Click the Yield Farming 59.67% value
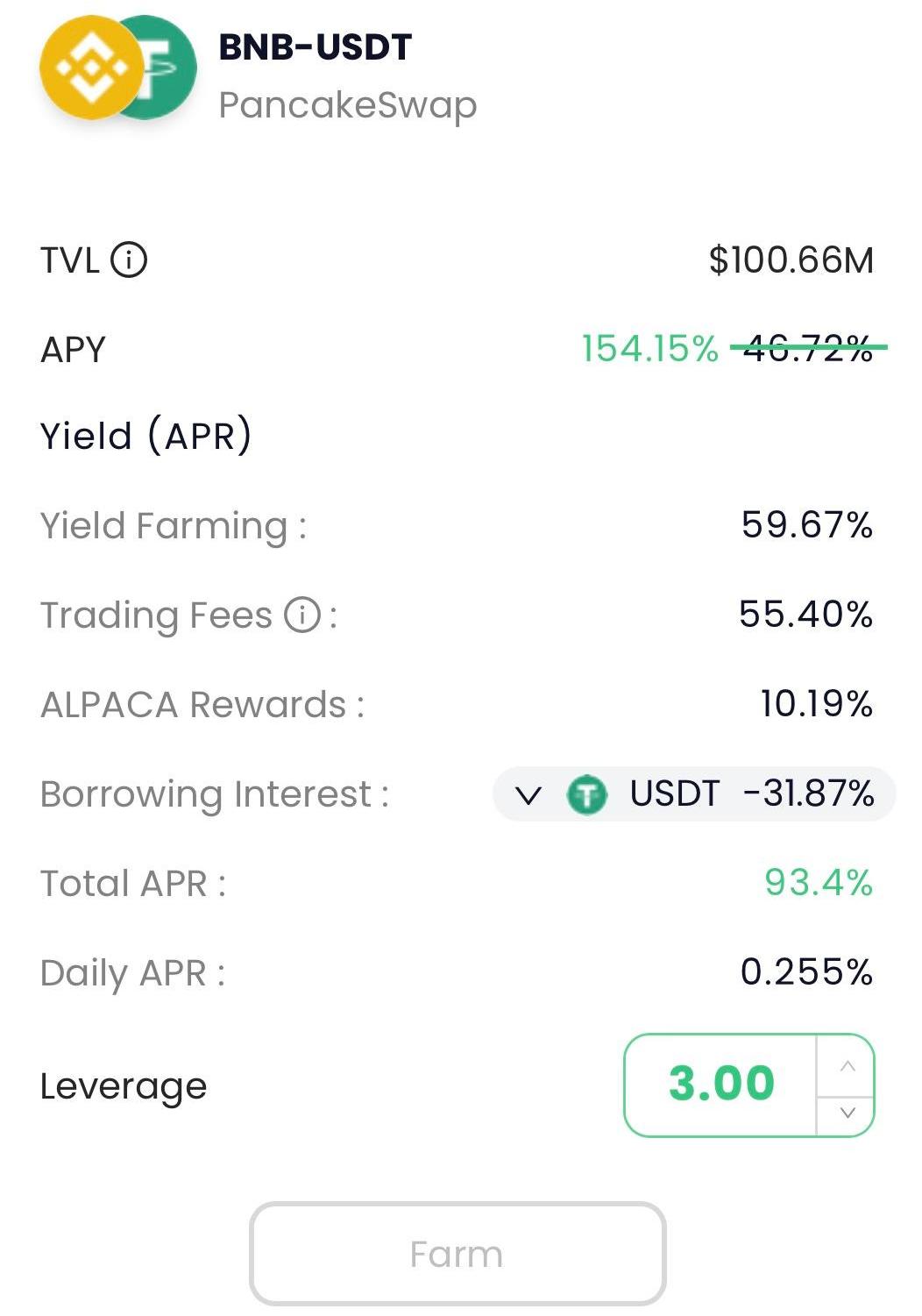 pyautogui.click(x=806, y=526)
